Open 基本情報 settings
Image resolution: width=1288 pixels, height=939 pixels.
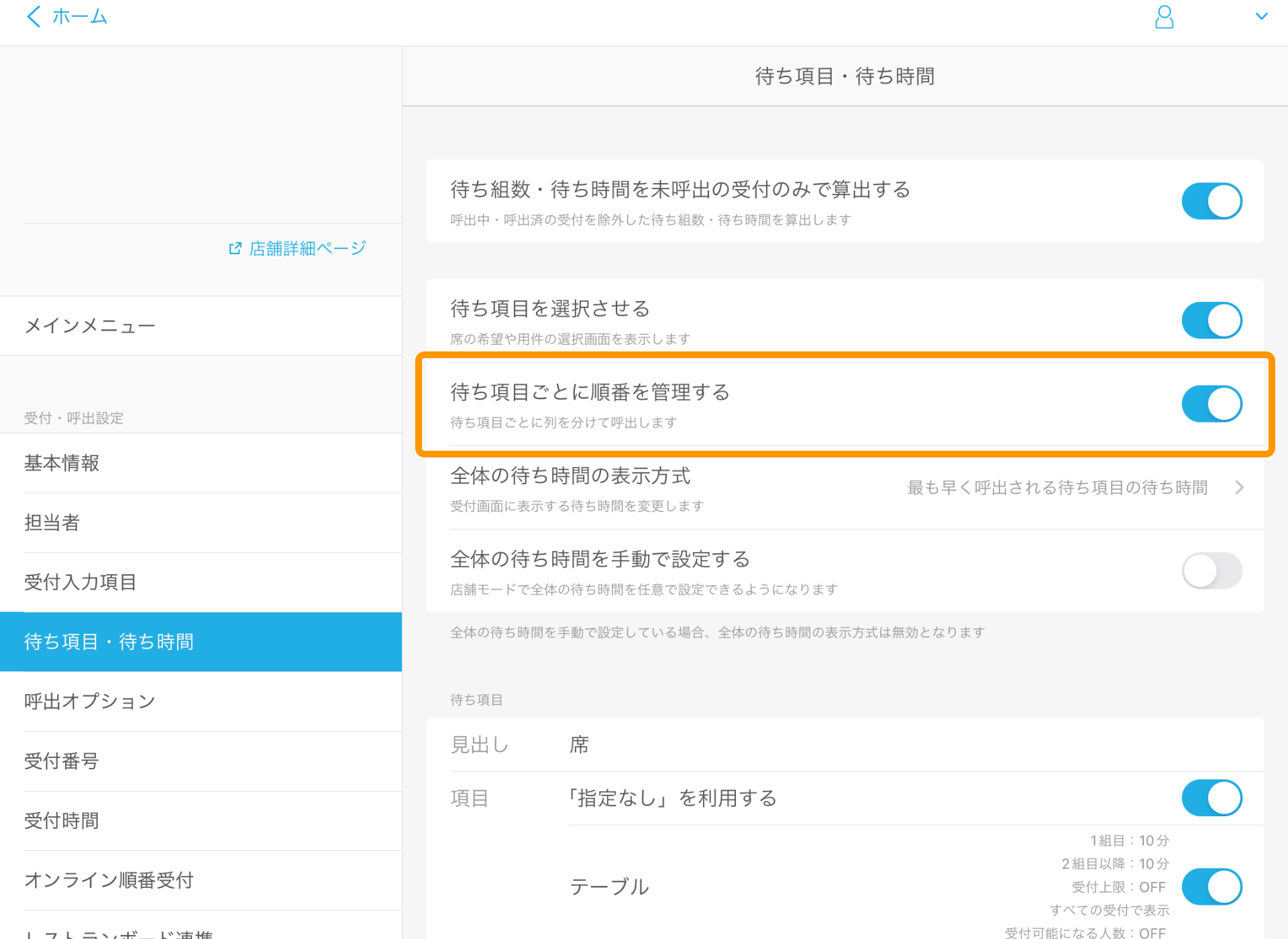(x=201, y=463)
